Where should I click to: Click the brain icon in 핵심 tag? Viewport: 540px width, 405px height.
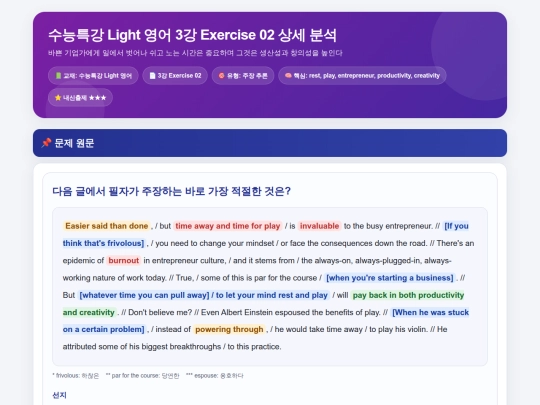point(288,75)
